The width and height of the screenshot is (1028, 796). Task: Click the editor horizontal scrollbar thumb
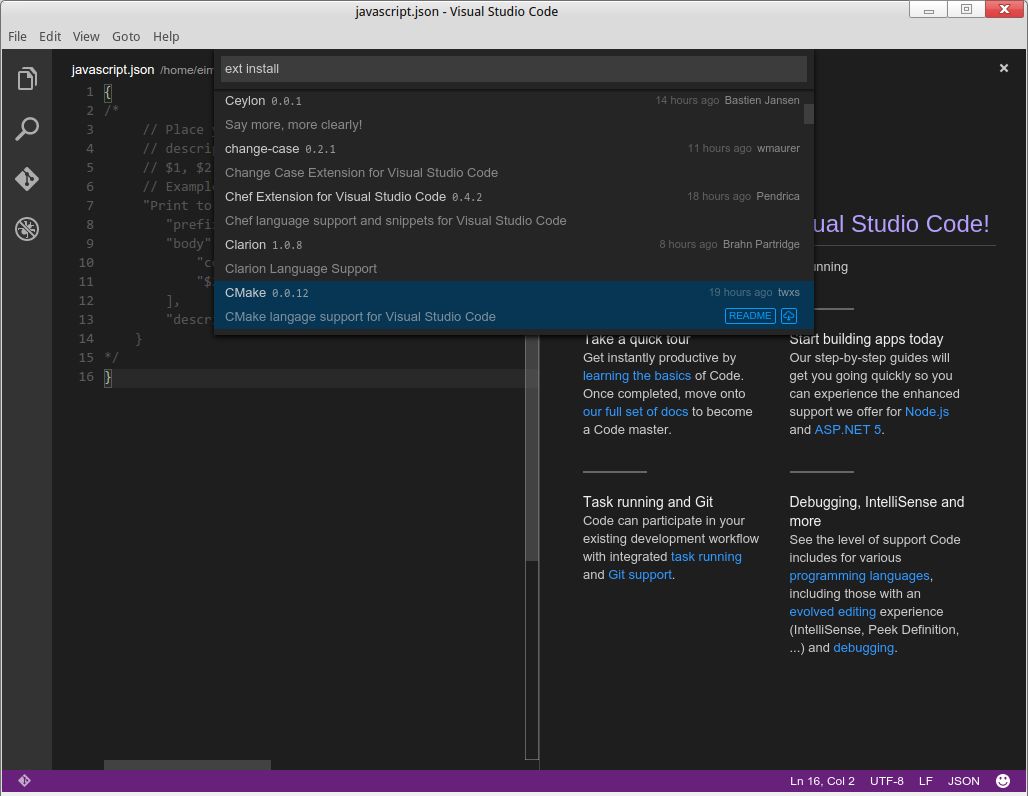(x=187, y=765)
